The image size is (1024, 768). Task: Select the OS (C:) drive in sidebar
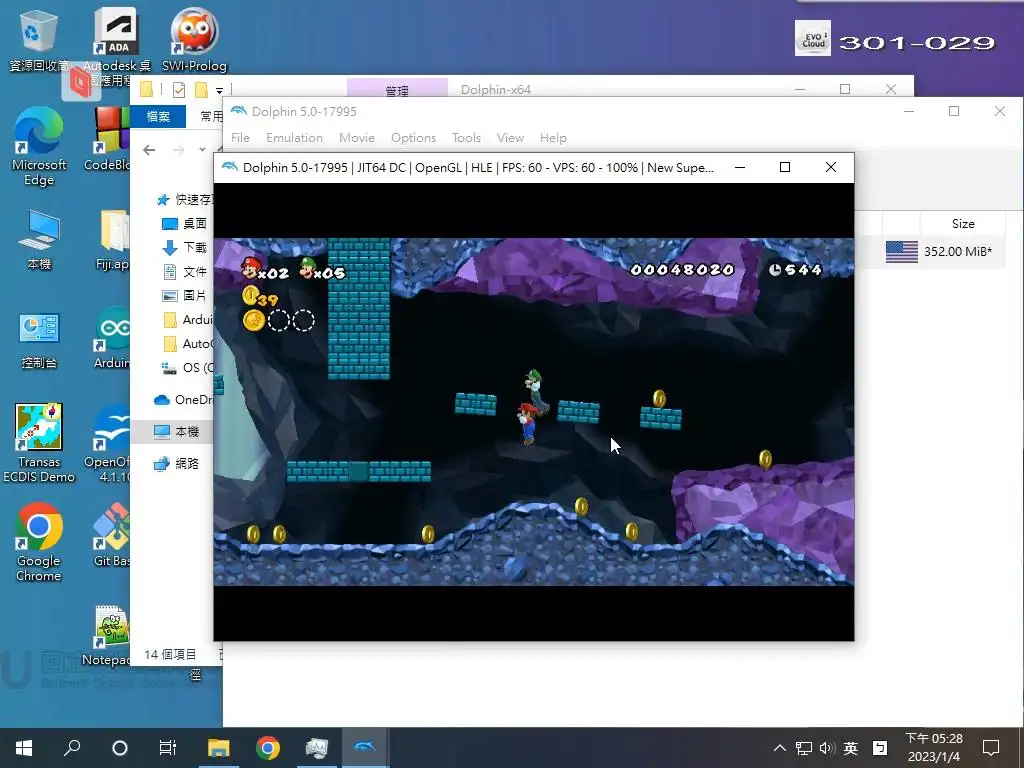click(187, 368)
